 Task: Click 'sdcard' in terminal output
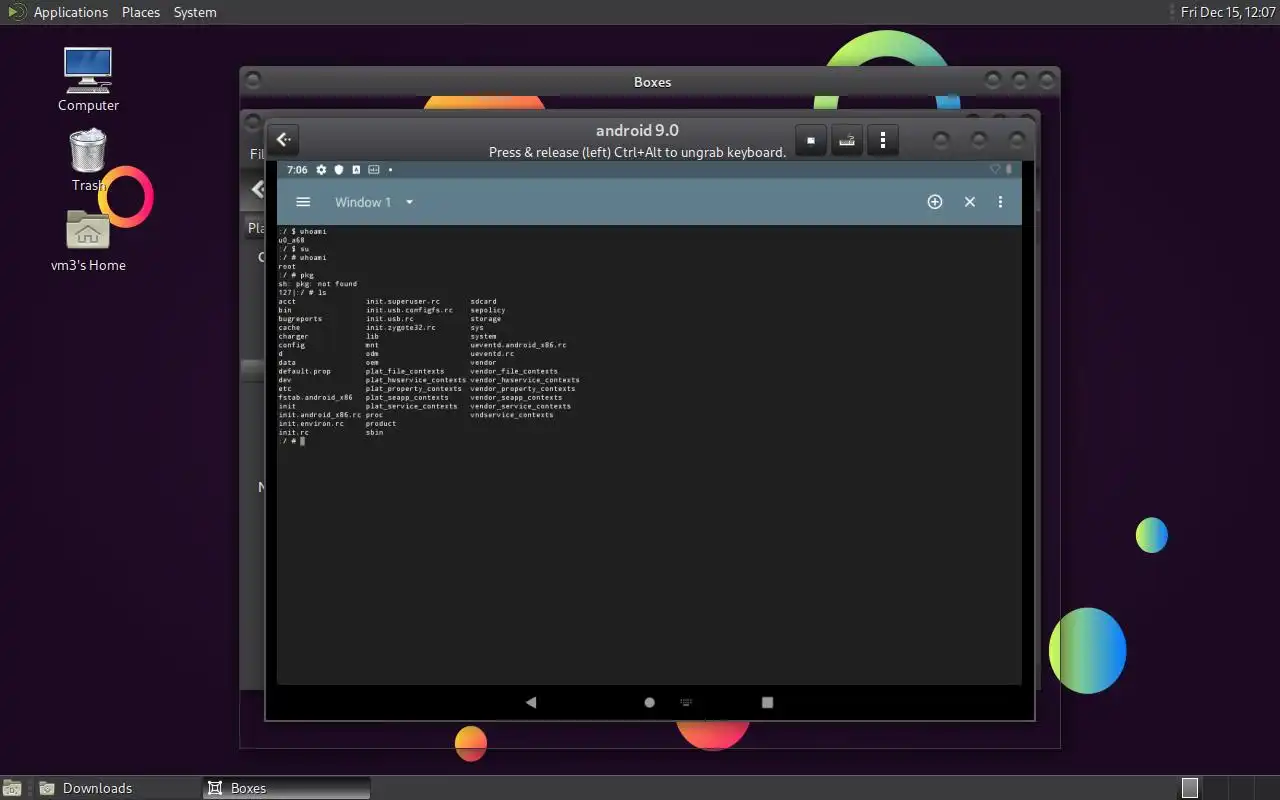[x=483, y=301]
